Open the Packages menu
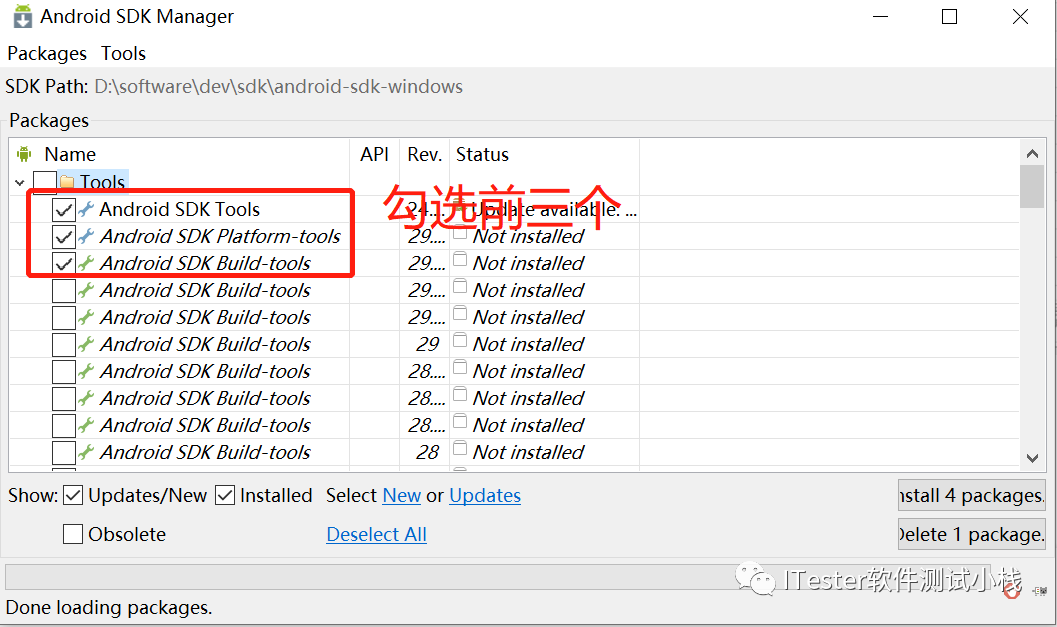1057x627 pixels. 47,53
